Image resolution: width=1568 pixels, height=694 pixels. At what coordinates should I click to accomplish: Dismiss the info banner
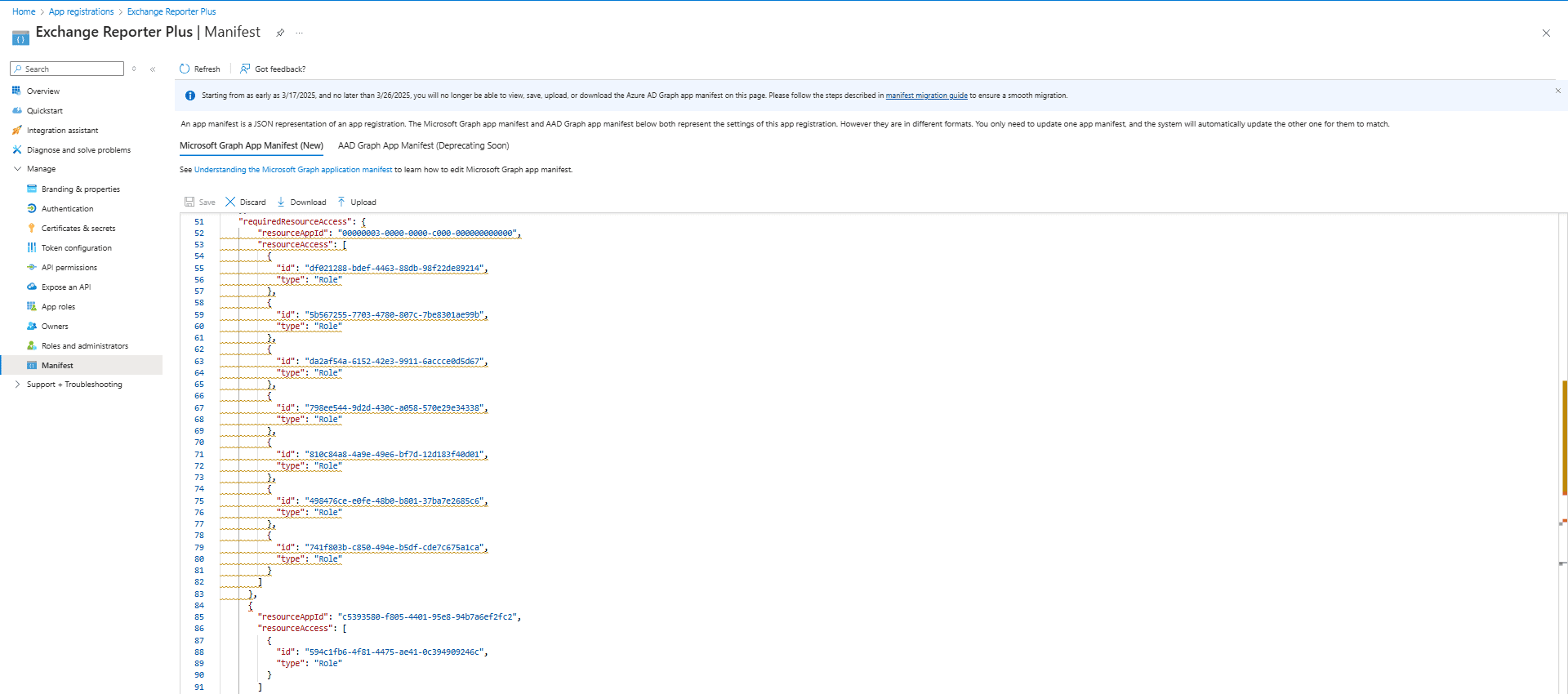point(1558,91)
